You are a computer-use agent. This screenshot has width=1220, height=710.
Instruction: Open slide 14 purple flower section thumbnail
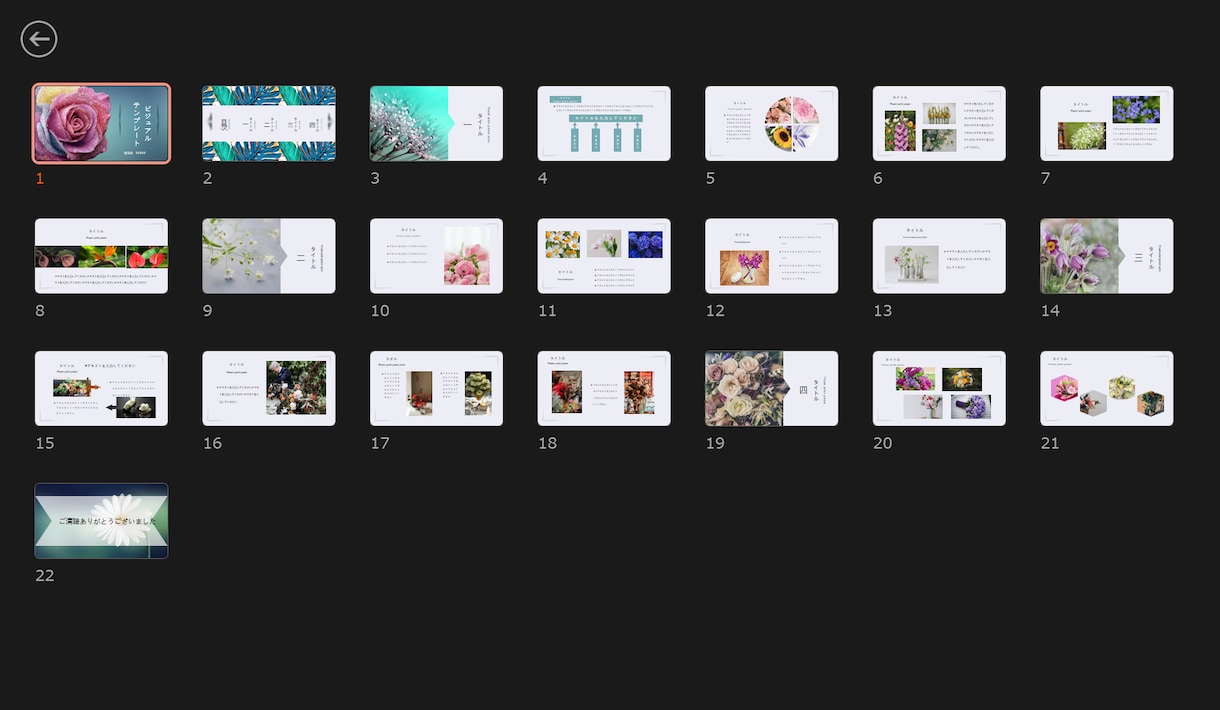pyautogui.click(x=1106, y=256)
